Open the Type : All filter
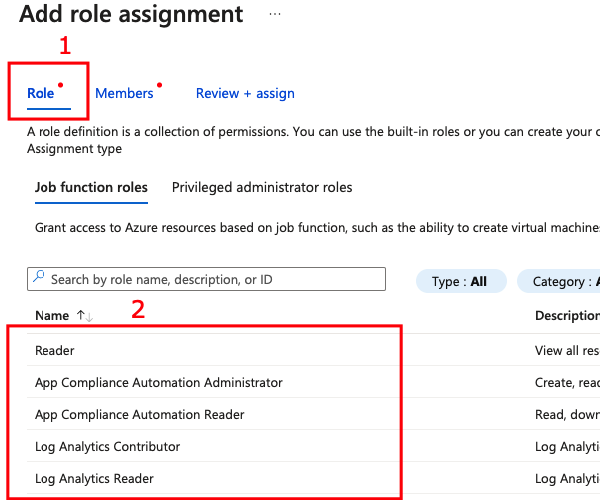The width and height of the screenshot is (600, 500). (460, 281)
